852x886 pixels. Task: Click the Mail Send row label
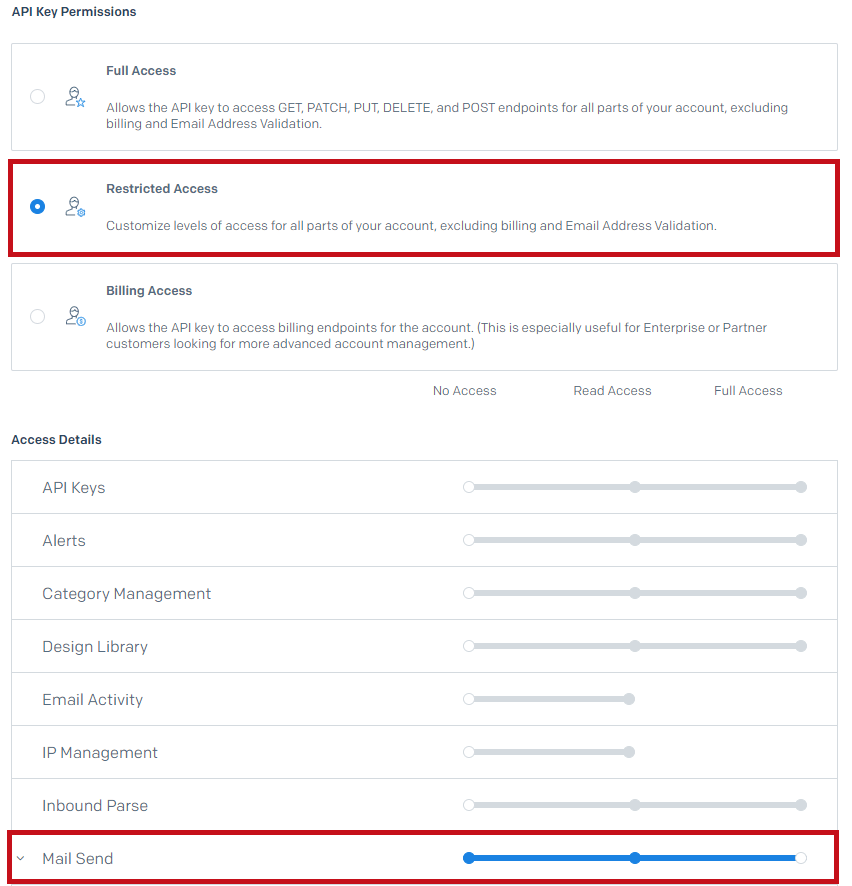[77, 858]
